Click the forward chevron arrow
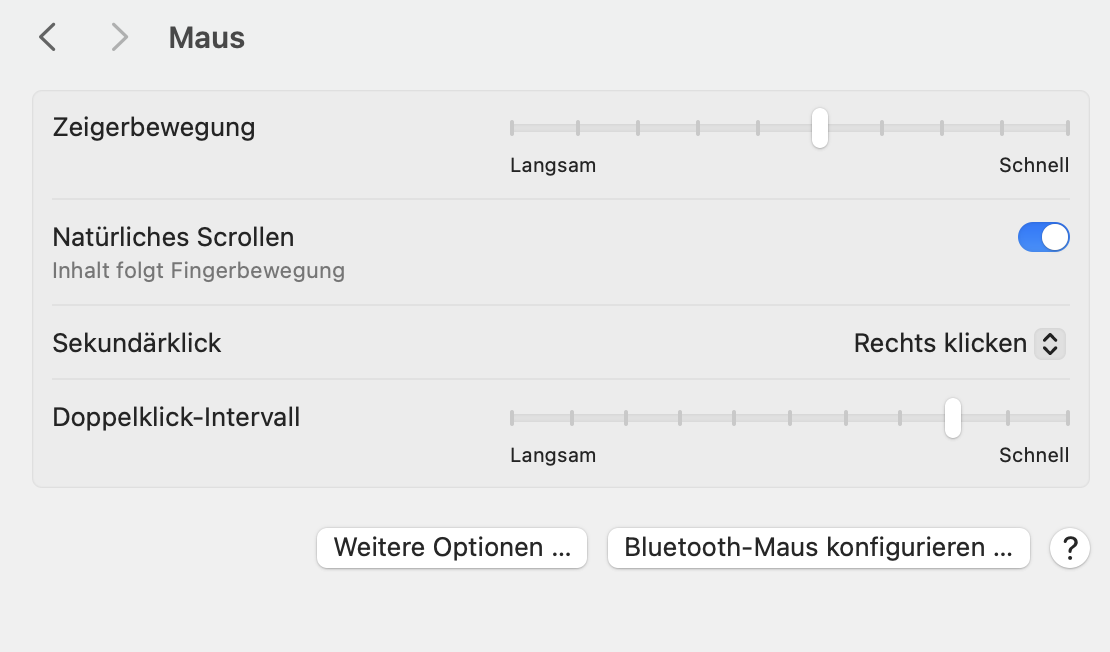The width and height of the screenshot is (1110, 652). [120, 38]
